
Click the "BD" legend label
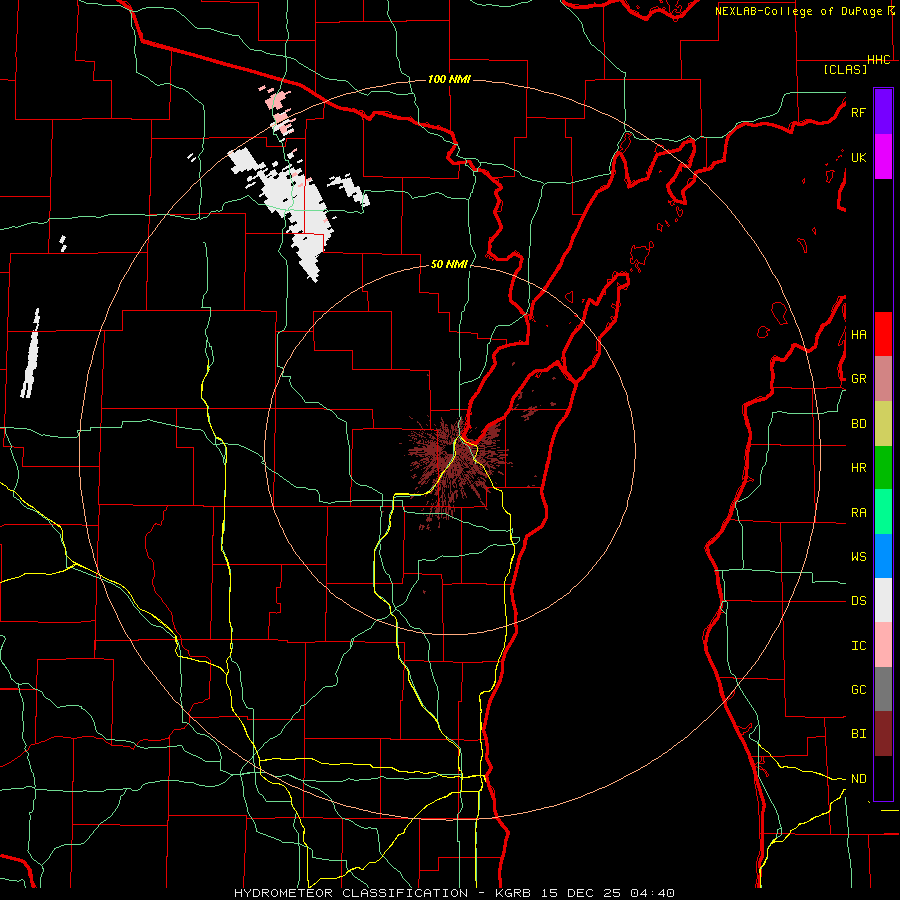click(858, 424)
